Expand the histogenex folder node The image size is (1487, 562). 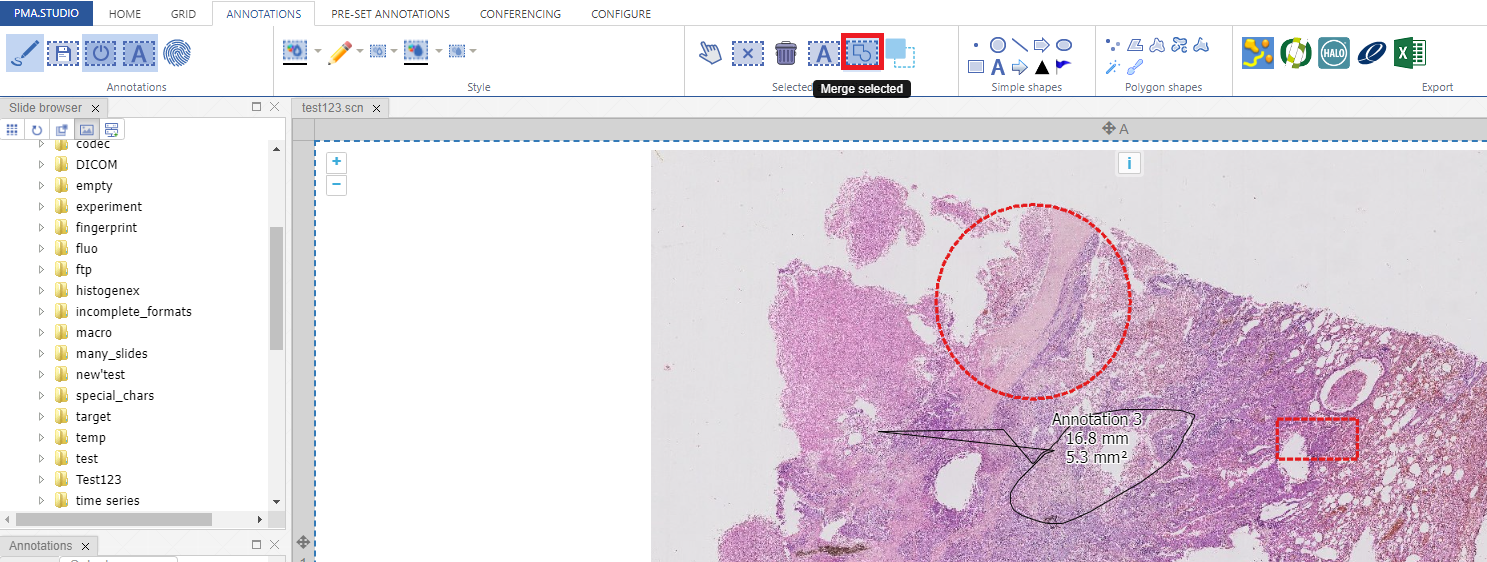pos(42,291)
